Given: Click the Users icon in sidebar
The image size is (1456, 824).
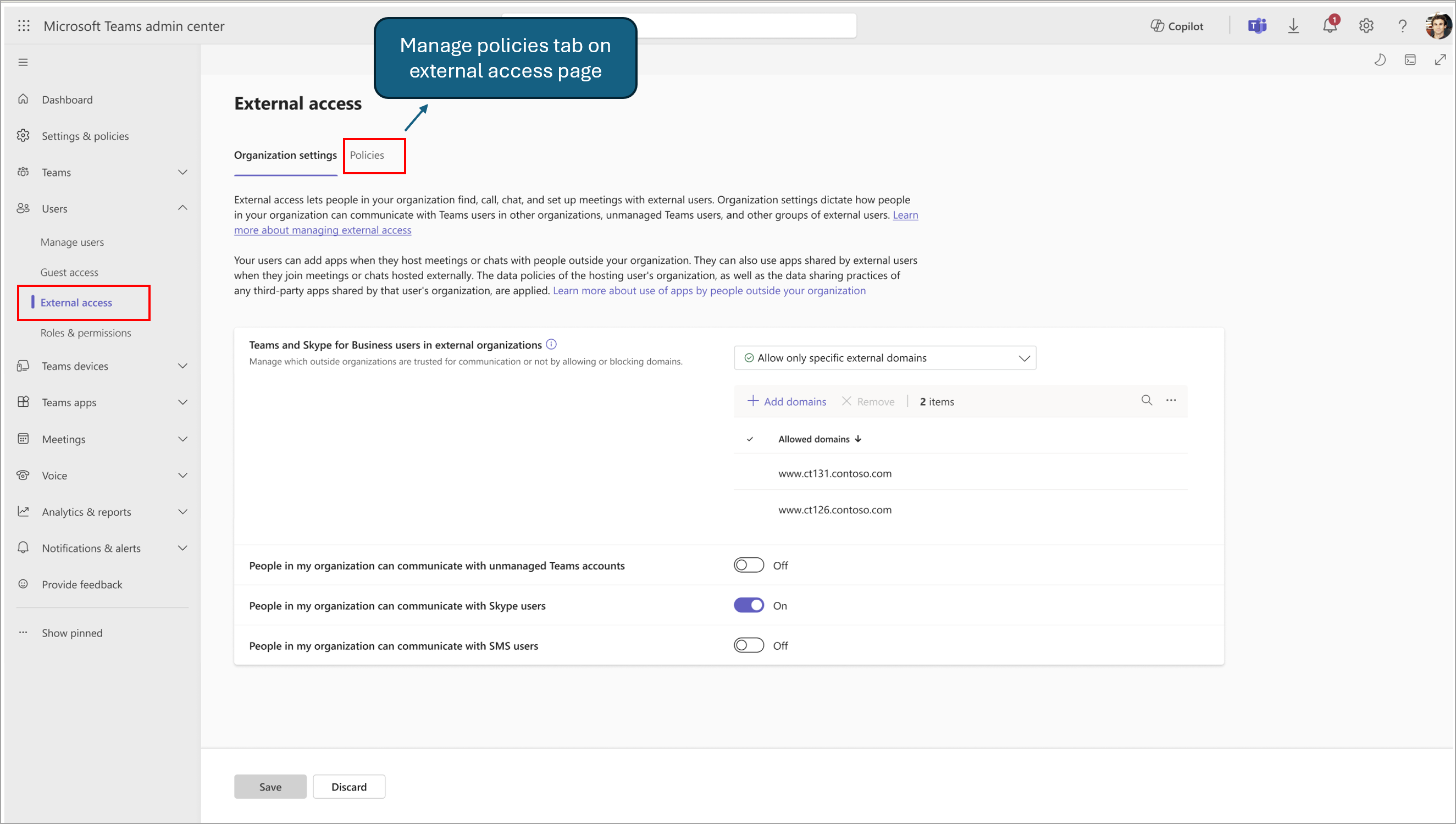Looking at the screenshot, I should (x=24, y=208).
